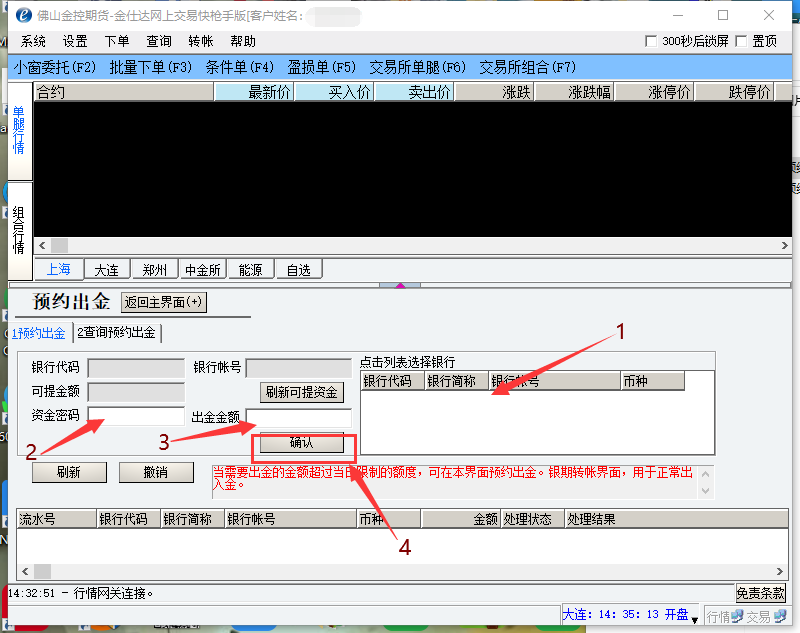Click the 银行代码 field in the form

point(136,368)
